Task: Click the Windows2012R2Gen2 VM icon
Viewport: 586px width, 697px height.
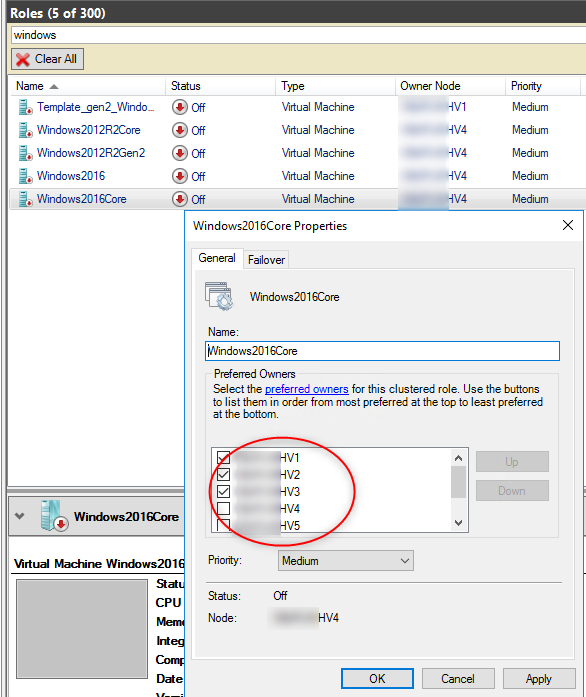Action: pos(25,153)
